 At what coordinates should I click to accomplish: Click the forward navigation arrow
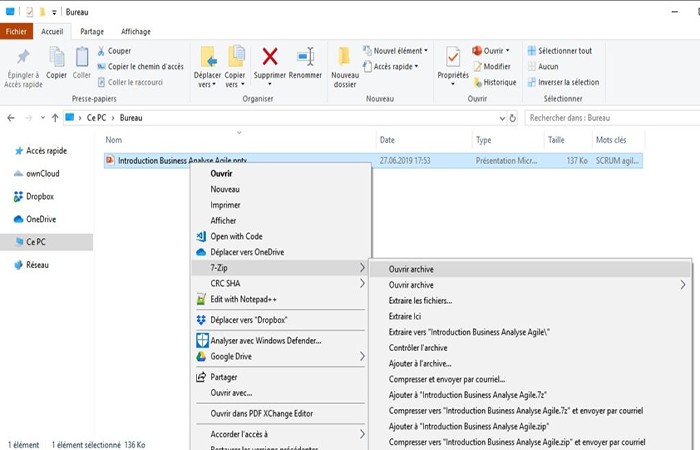point(29,118)
